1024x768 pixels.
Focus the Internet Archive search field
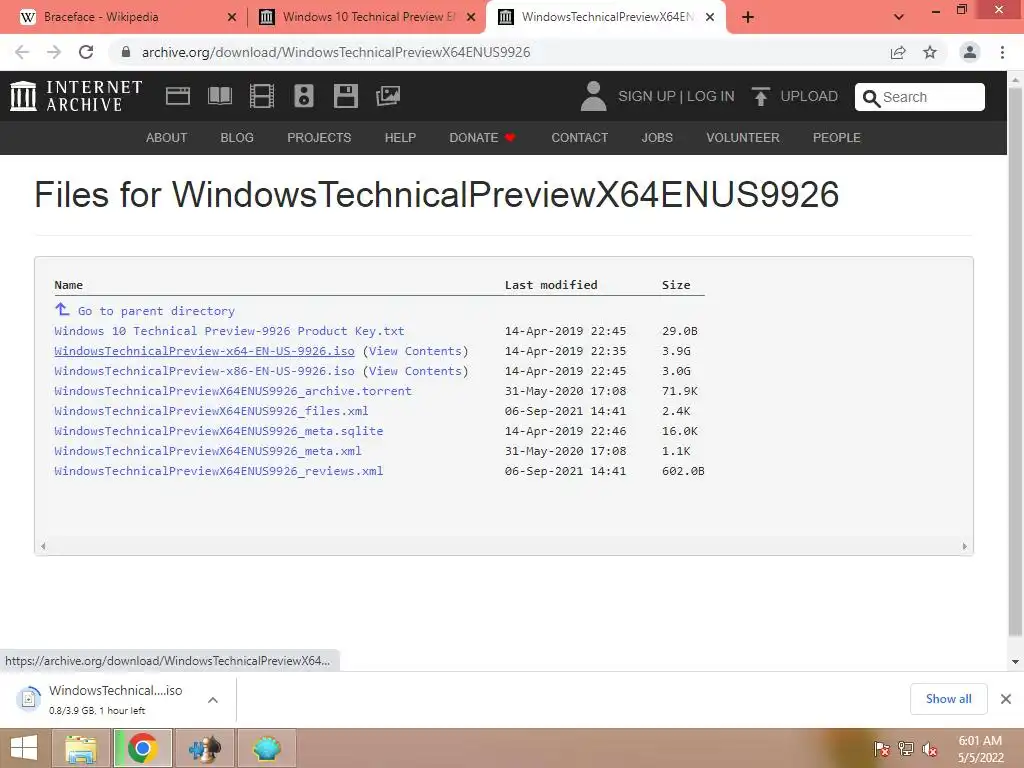coord(920,97)
